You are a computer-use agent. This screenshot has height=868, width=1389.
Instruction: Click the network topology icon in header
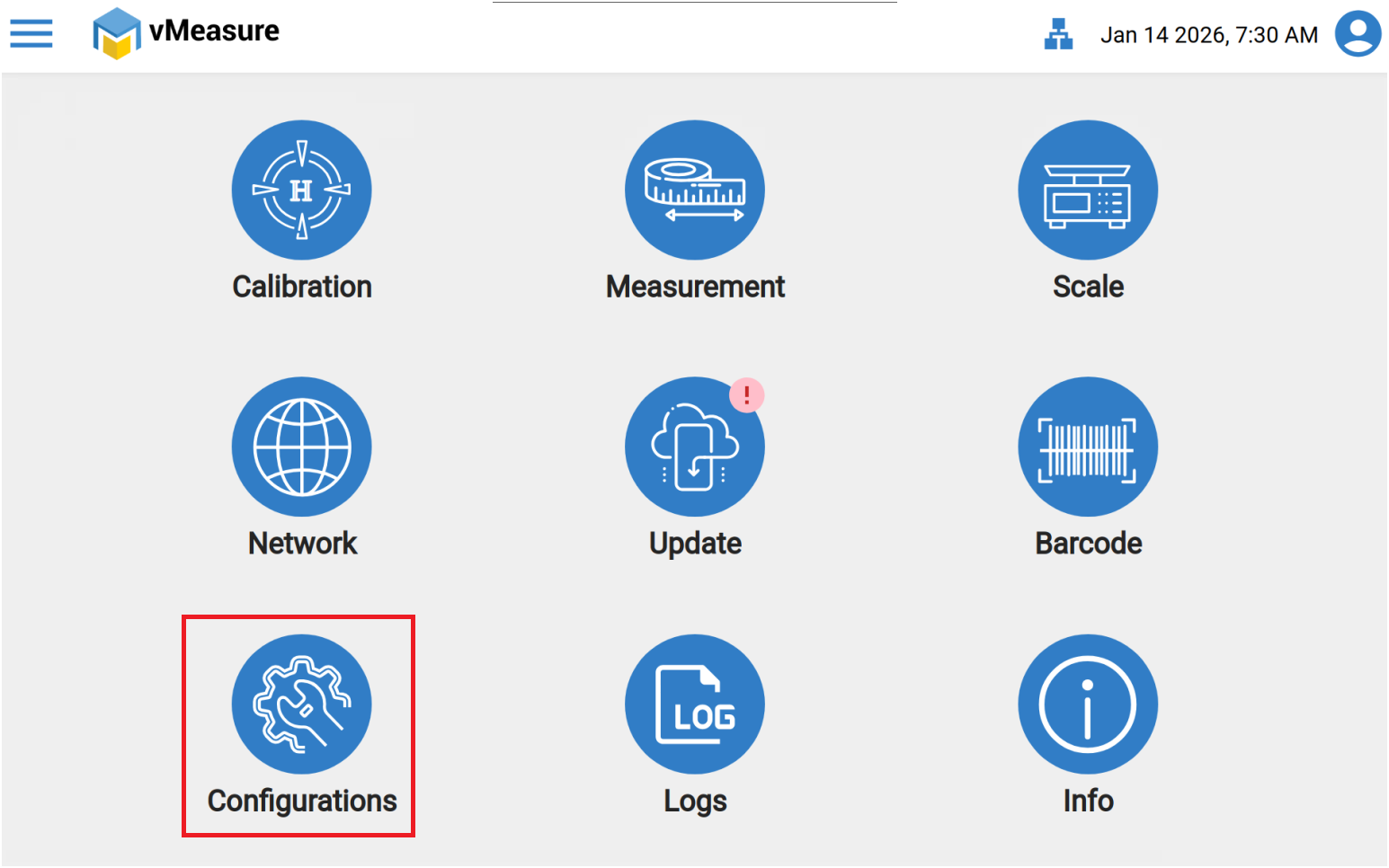point(1058,34)
